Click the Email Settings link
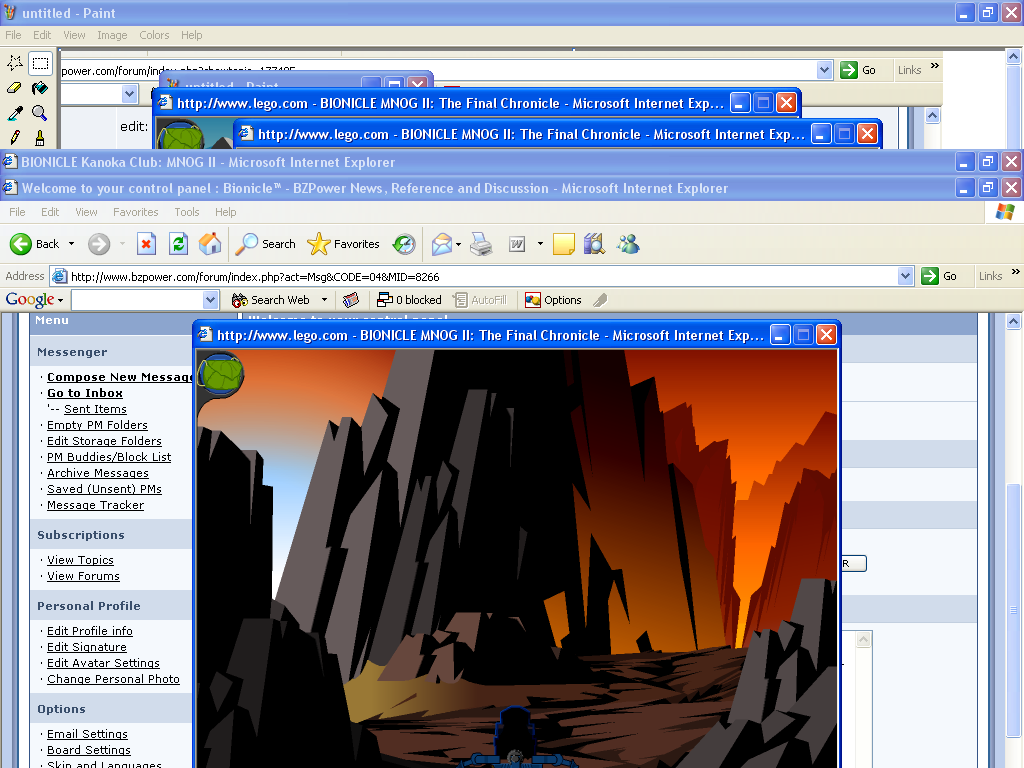This screenshot has width=1024, height=768. point(88,735)
